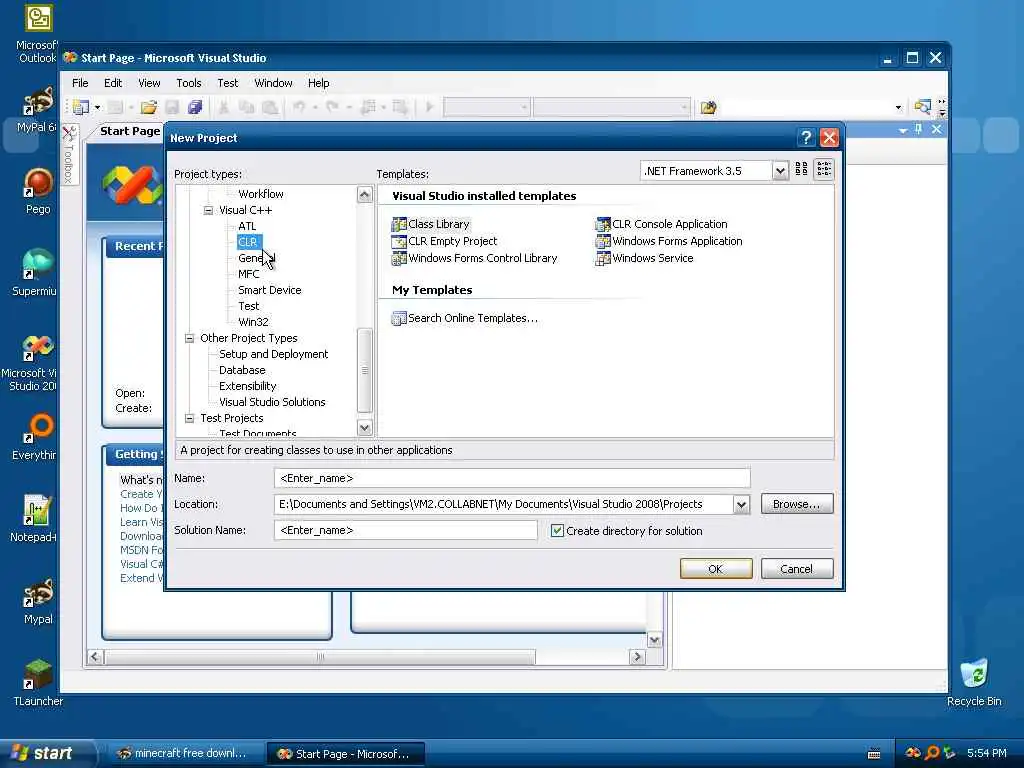Open the Pego desktop icon
Image resolution: width=1024 pixels, height=768 pixels.
(x=38, y=191)
